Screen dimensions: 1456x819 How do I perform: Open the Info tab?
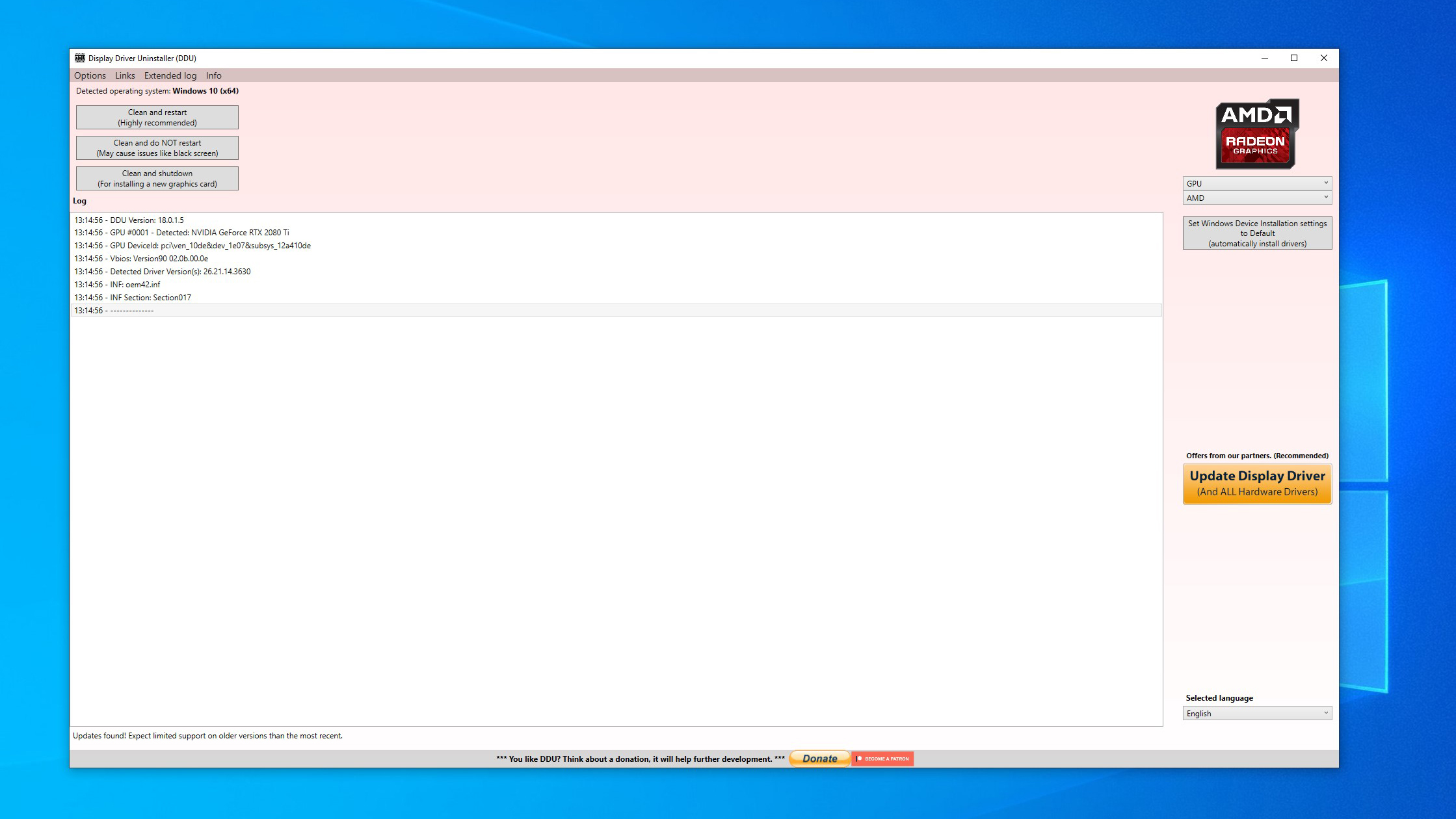tap(213, 76)
